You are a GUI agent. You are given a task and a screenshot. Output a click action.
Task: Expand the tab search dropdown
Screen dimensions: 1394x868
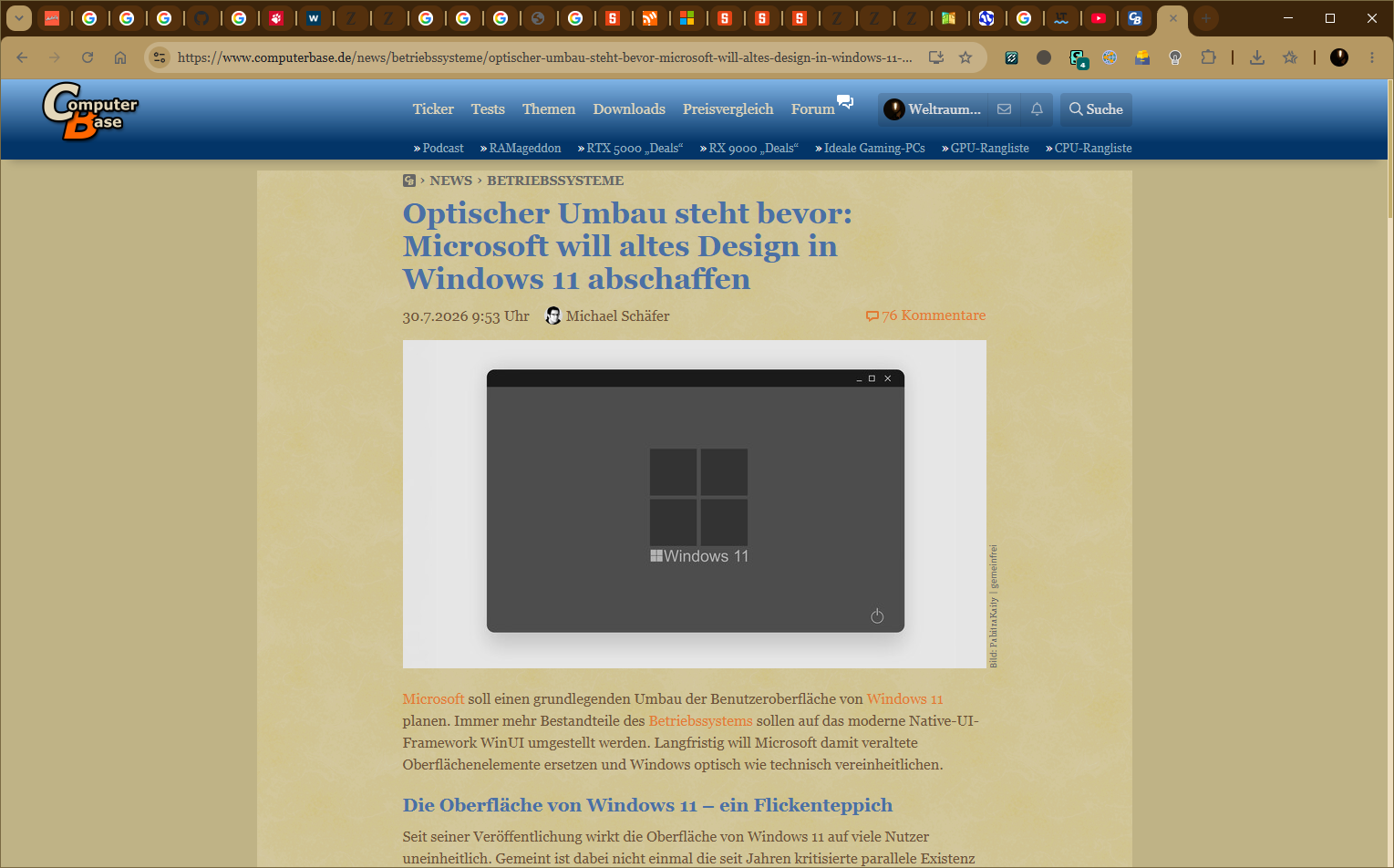[19, 18]
